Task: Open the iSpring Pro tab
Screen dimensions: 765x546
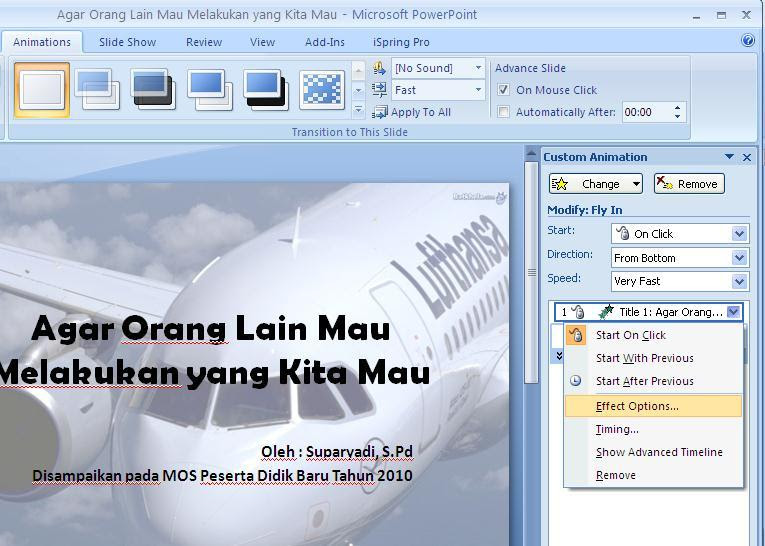Action: tap(401, 42)
